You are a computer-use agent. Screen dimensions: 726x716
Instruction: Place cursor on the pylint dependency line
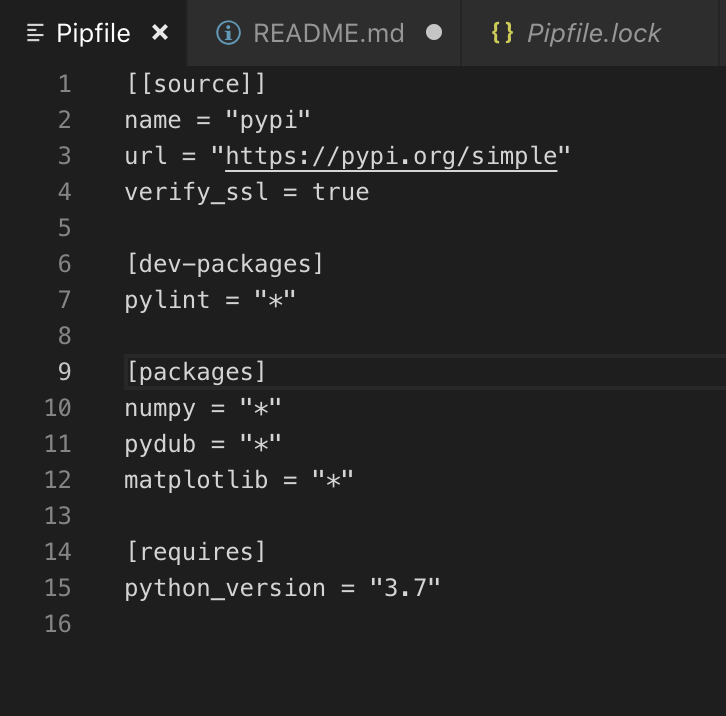tap(210, 300)
